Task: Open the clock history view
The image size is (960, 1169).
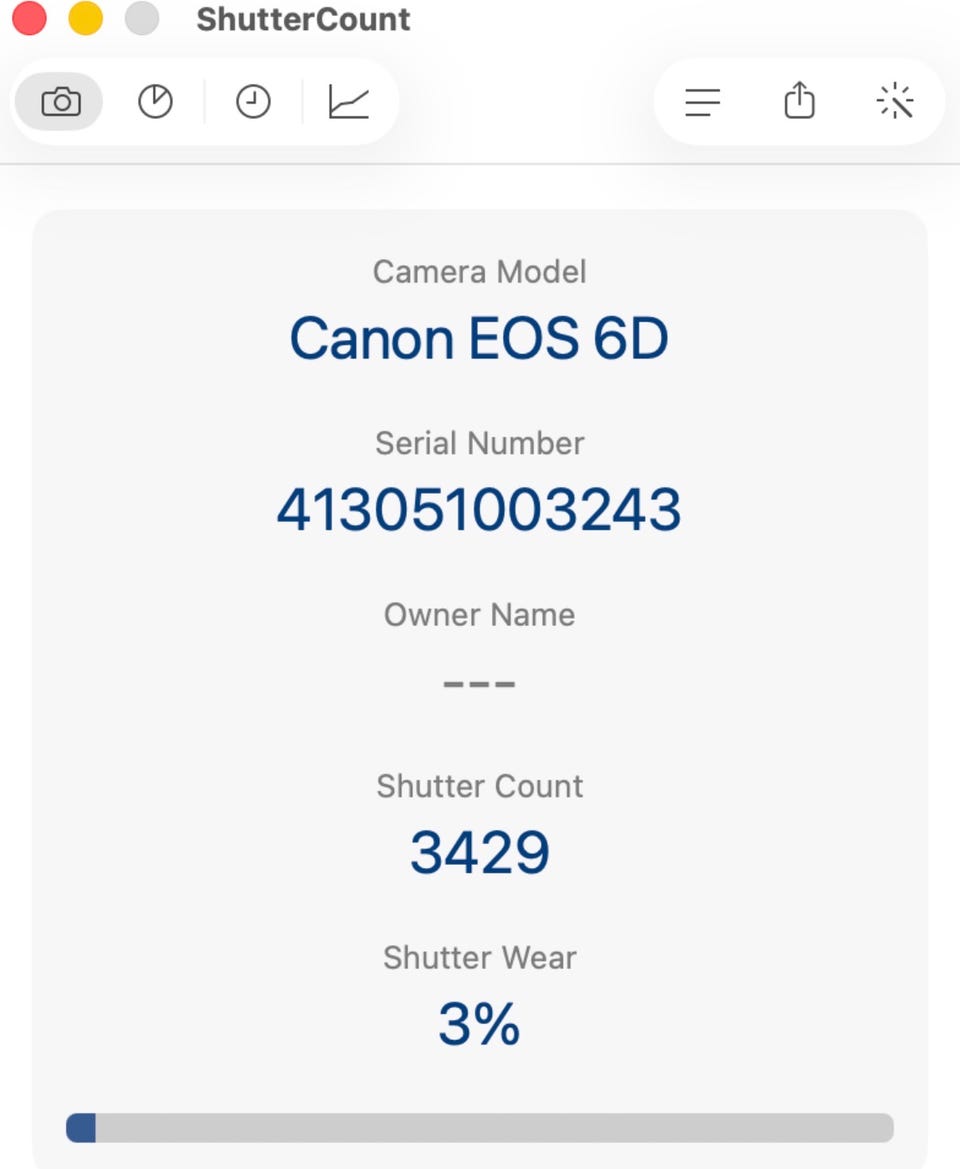Action: click(x=253, y=101)
